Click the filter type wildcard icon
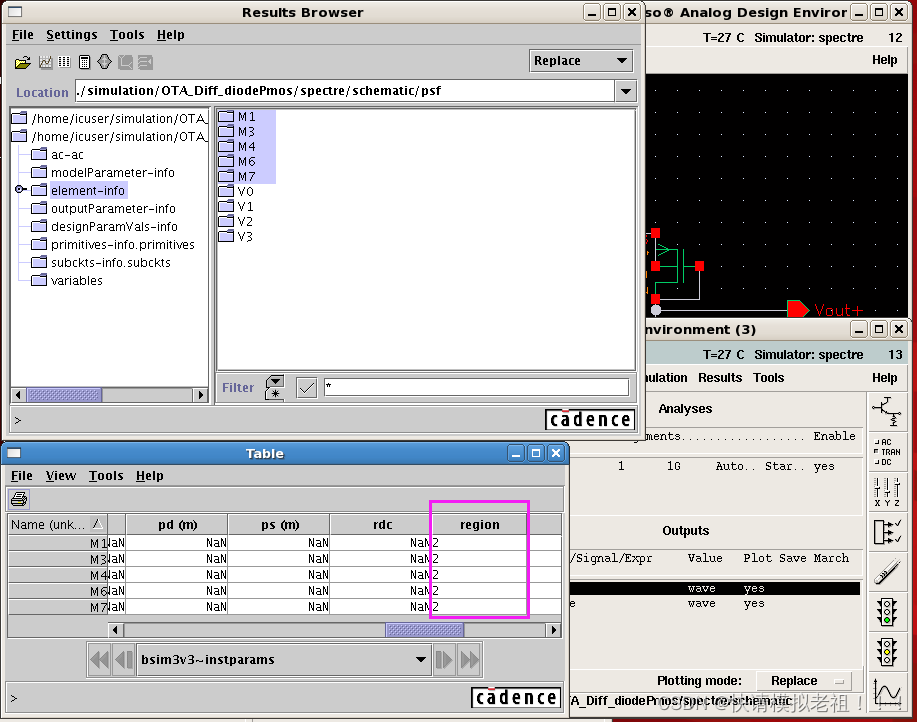This screenshot has width=917, height=722. tap(275, 387)
